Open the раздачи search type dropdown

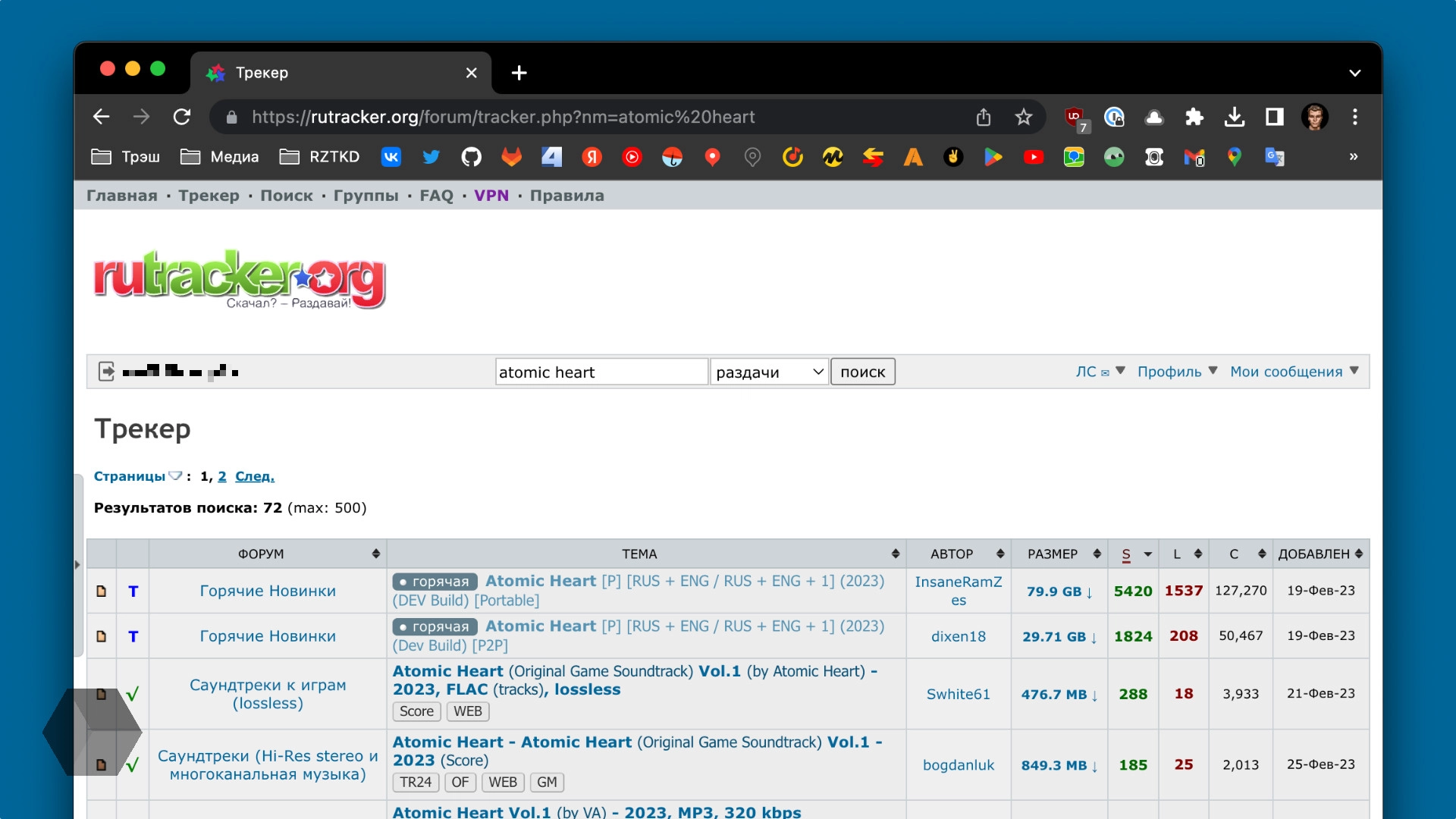(769, 372)
